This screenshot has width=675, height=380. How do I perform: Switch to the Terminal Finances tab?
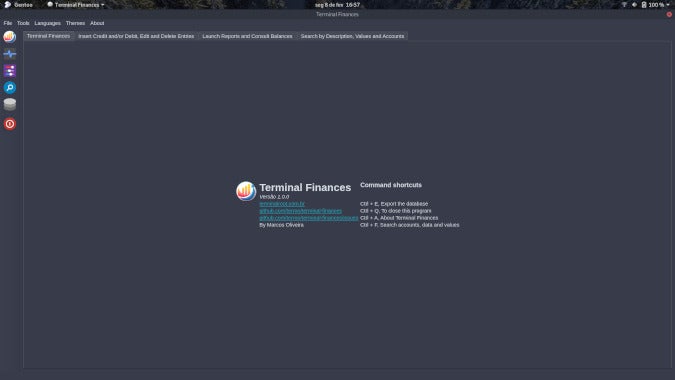(x=48, y=36)
